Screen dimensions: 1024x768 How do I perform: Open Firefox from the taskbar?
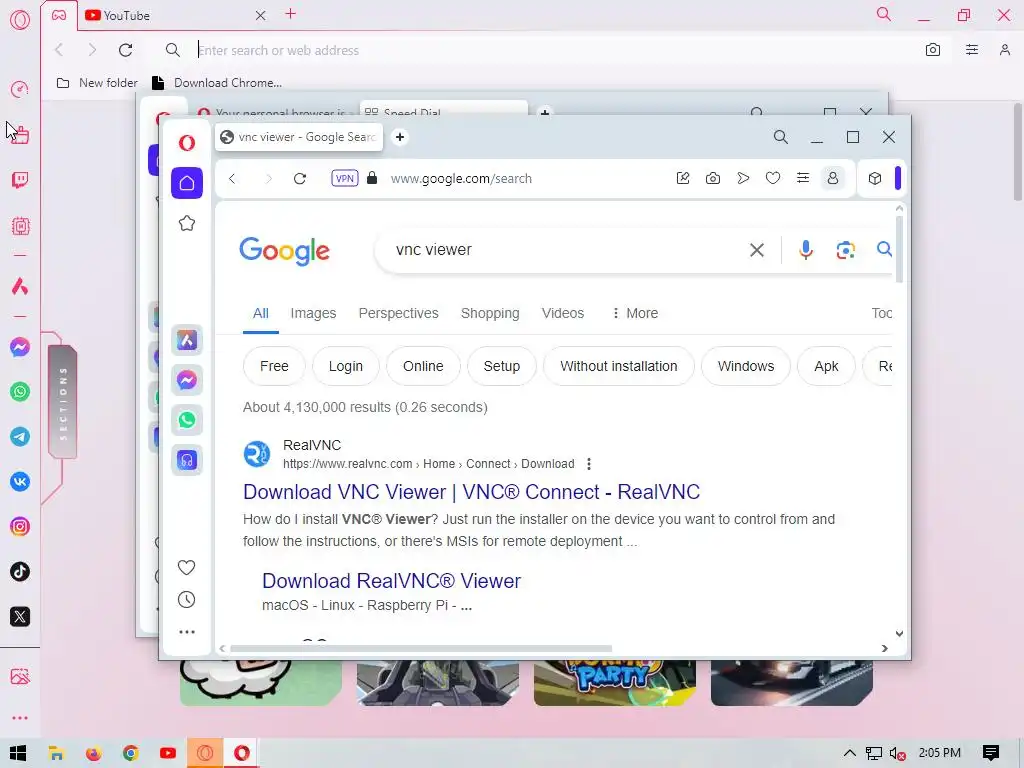(94, 753)
